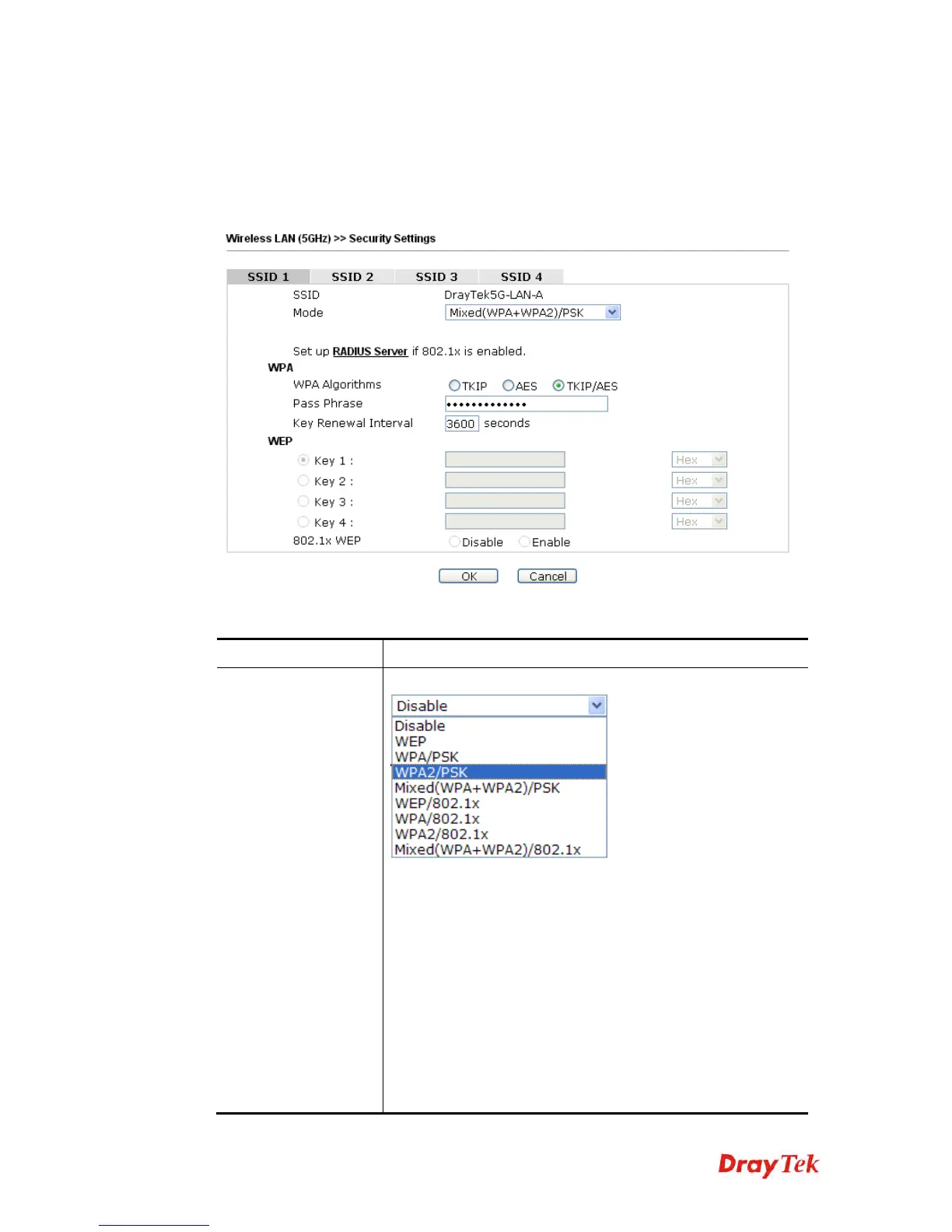The image size is (952, 1232).
Task: Click the SSID value DrayTek5G-LAN-A
Action: coord(494,295)
